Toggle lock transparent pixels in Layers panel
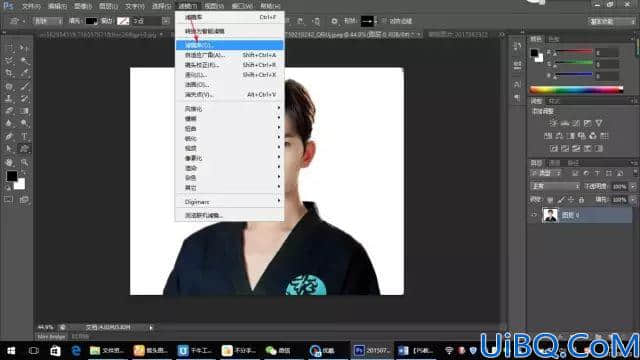This screenshot has width=640, height=360. coord(550,200)
